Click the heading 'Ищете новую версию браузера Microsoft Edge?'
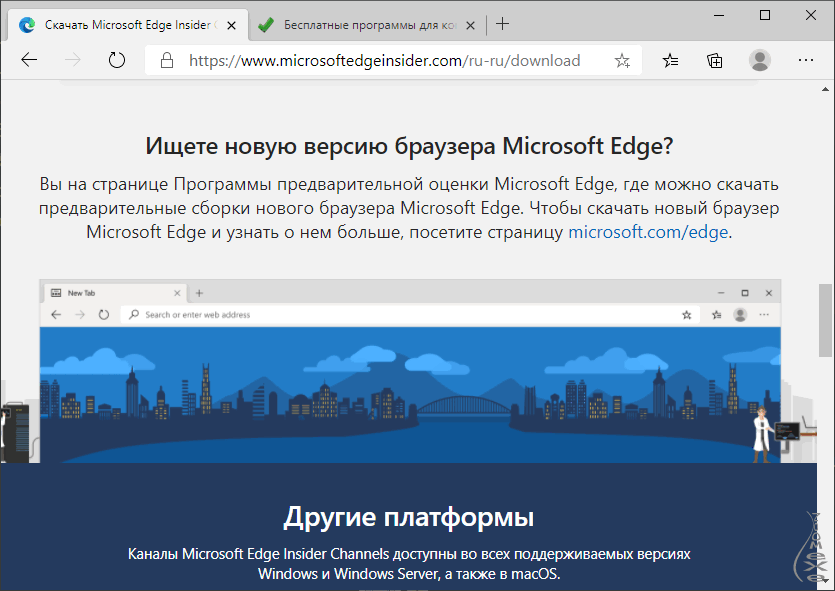This screenshot has height=591, width=835. [410, 146]
